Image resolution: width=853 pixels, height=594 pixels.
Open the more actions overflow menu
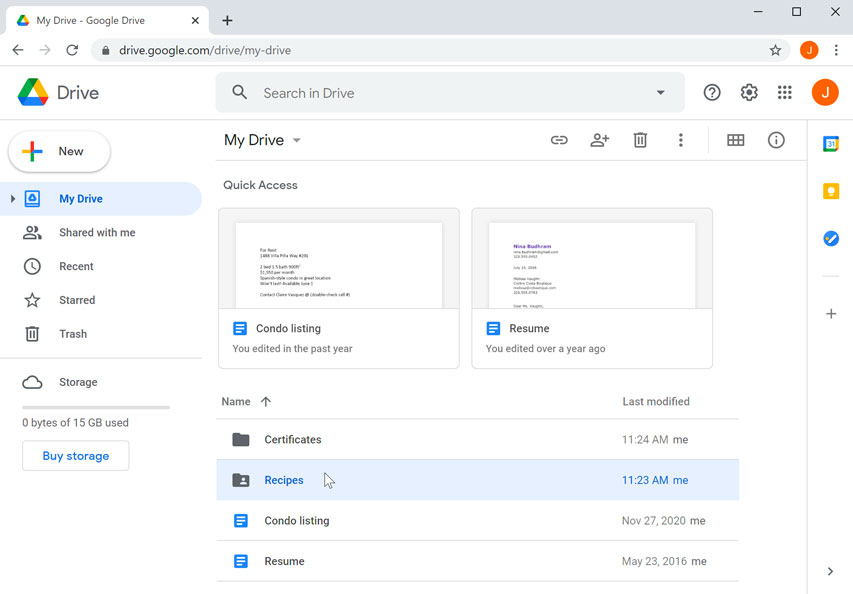pyautogui.click(x=681, y=140)
